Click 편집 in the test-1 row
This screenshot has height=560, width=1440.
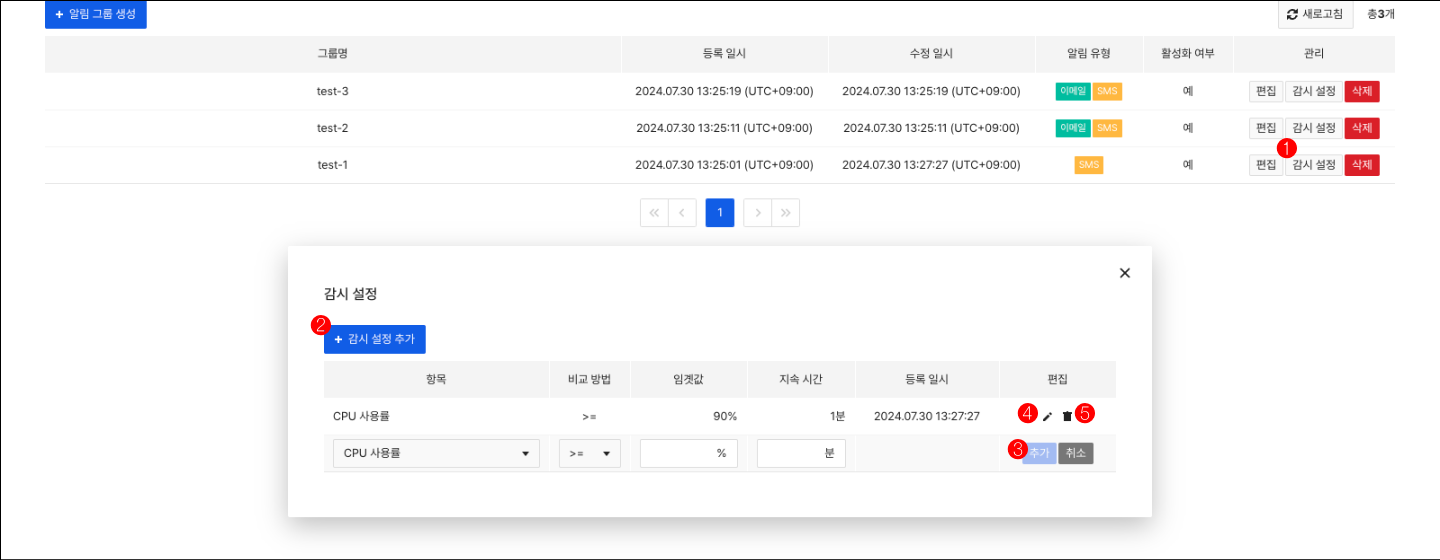[x=1266, y=165]
